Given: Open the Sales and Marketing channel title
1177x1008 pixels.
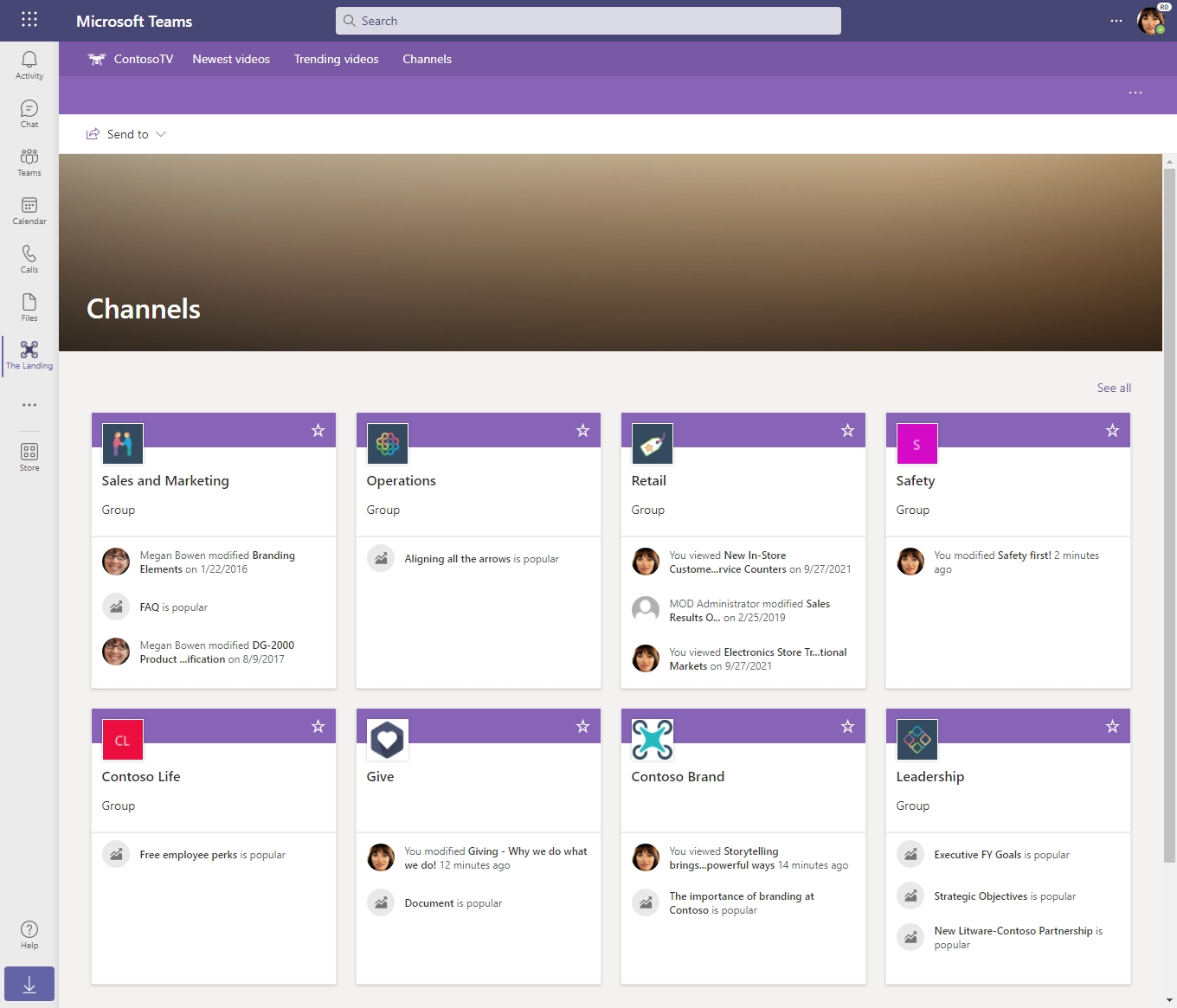Looking at the screenshot, I should click(x=165, y=481).
